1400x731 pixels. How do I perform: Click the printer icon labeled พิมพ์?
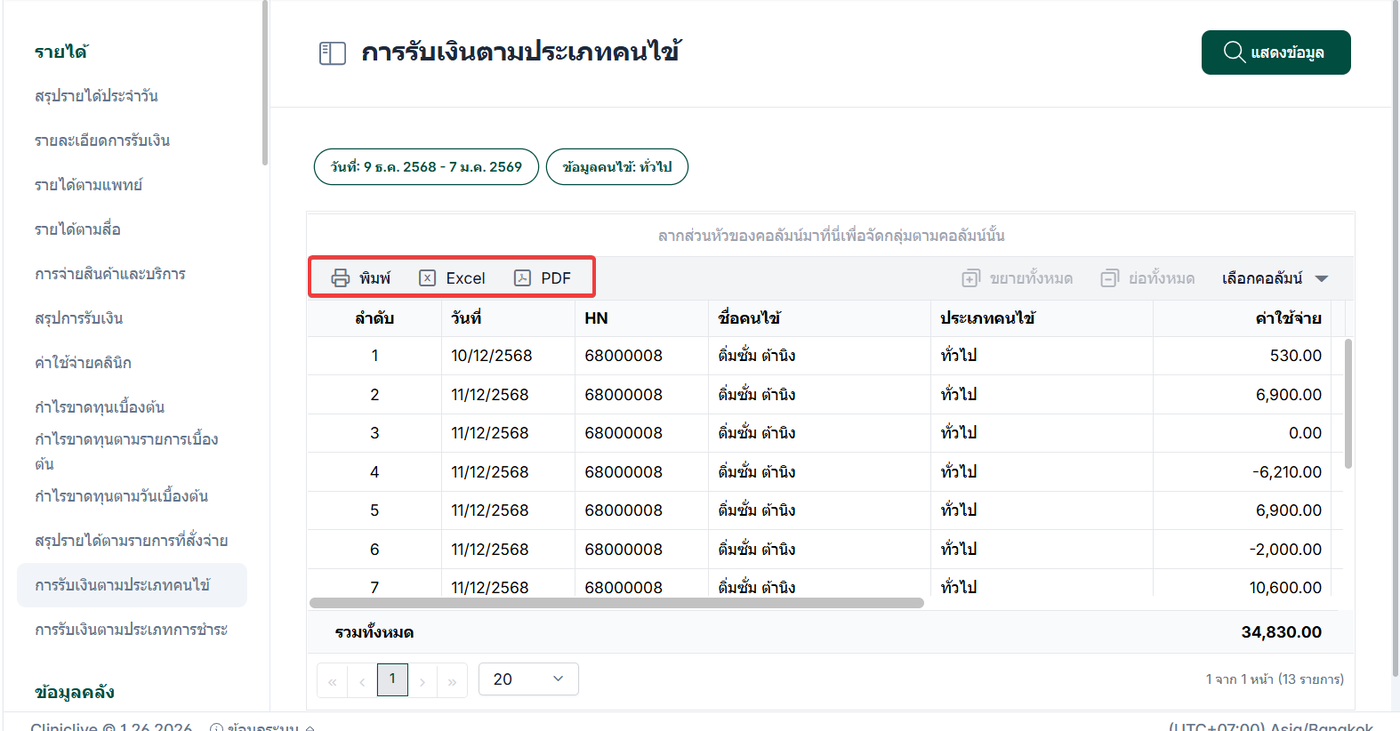tap(340, 278)
